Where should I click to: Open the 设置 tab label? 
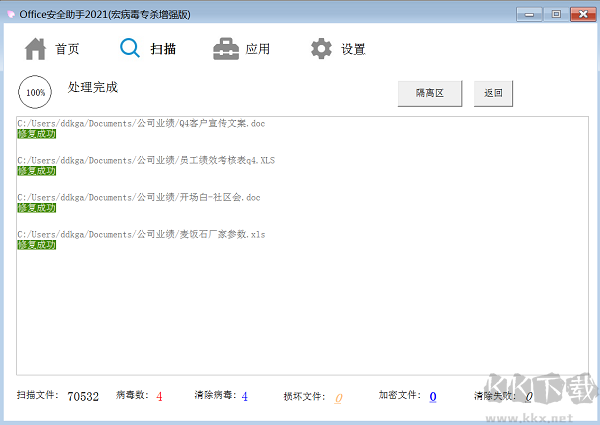(x=353, y=49)
